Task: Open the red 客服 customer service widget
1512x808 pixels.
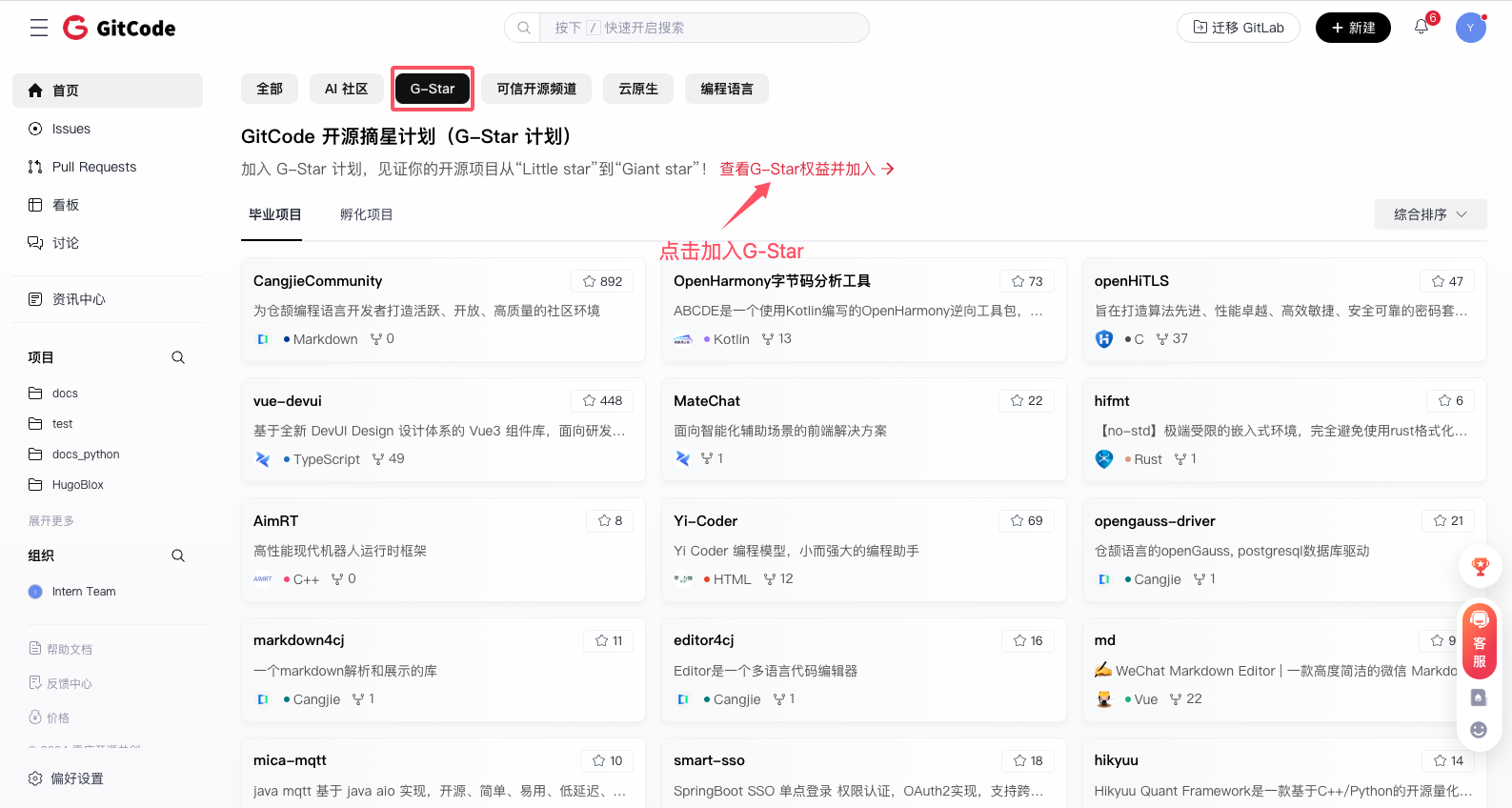Action: click(x=1479, y=641)
